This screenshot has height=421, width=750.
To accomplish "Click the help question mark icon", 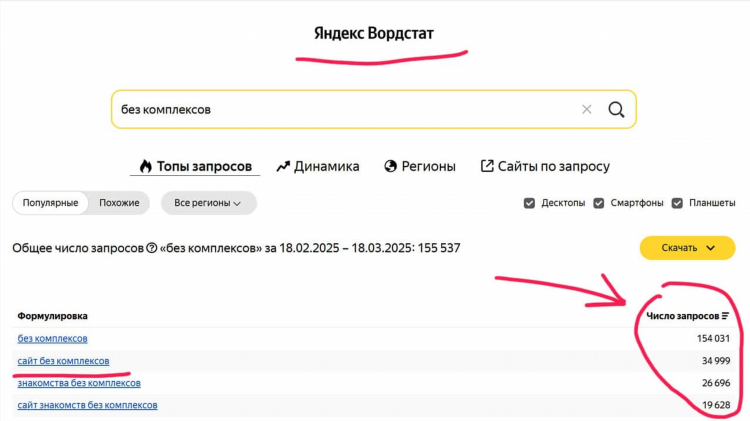I will tap(152, 248).
